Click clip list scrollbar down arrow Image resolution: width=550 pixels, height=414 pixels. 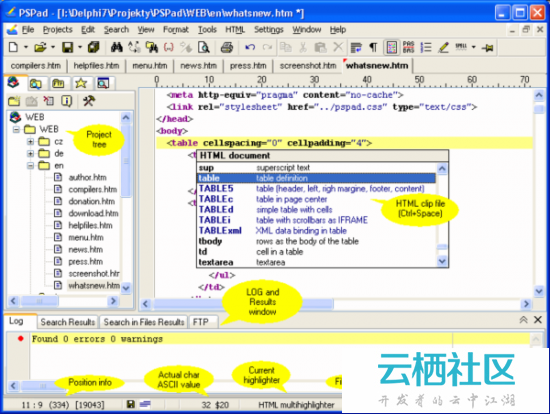(442, 261)
